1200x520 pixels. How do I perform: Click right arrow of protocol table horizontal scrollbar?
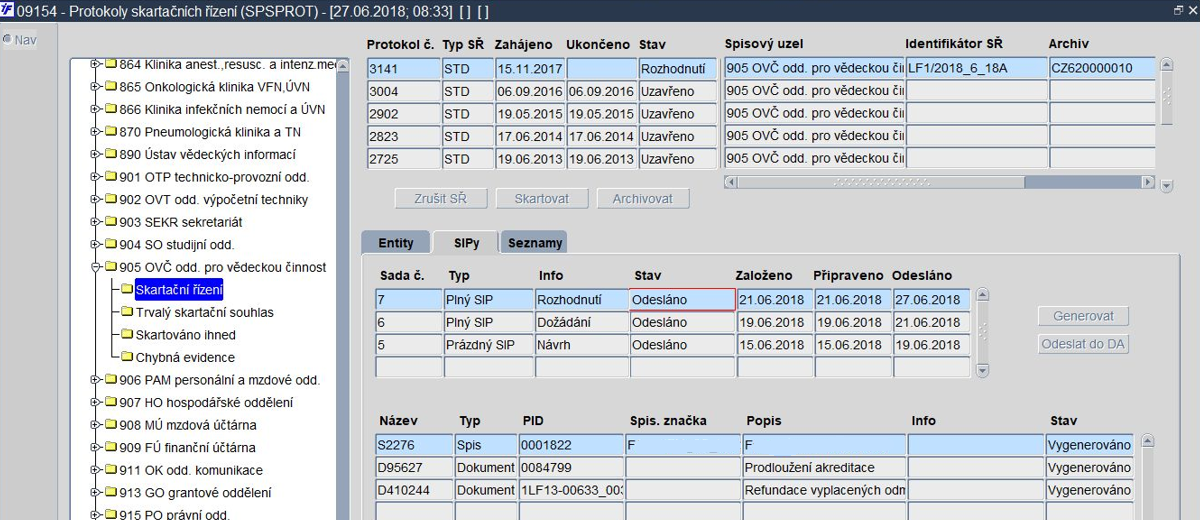1148,183
